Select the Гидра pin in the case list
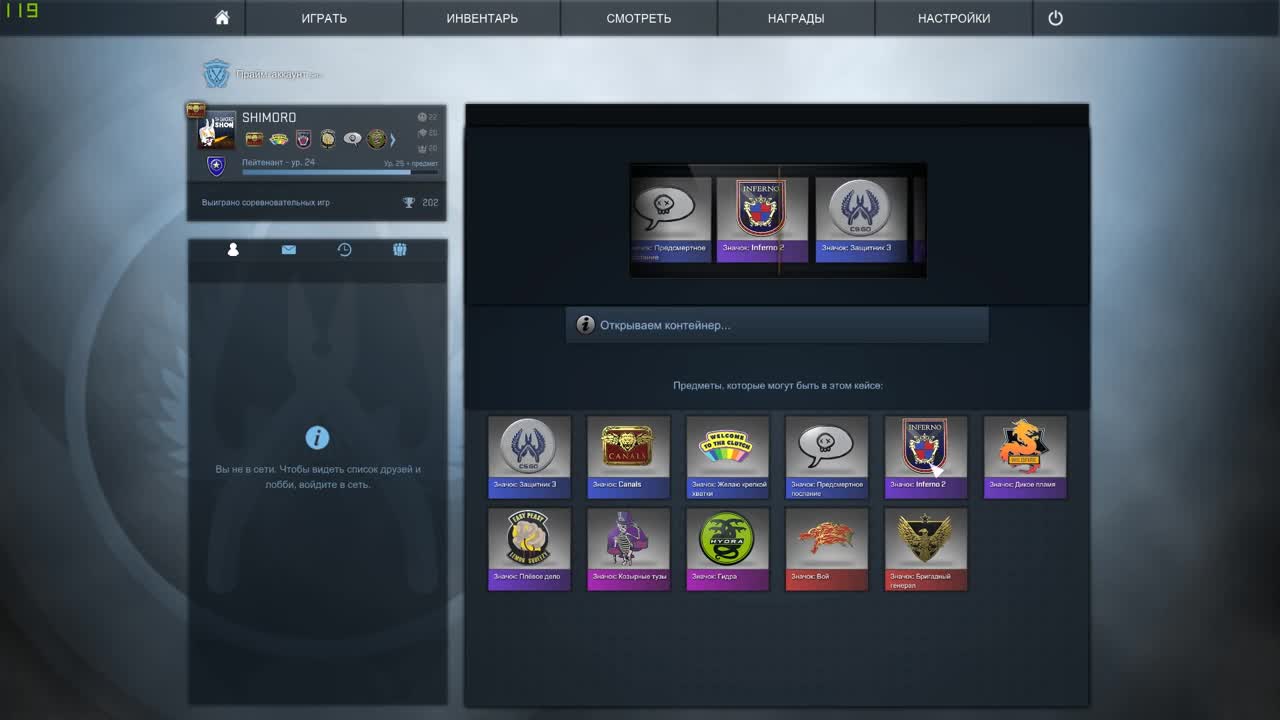This screenshot has width=1280, height=720. click(727, 549)
